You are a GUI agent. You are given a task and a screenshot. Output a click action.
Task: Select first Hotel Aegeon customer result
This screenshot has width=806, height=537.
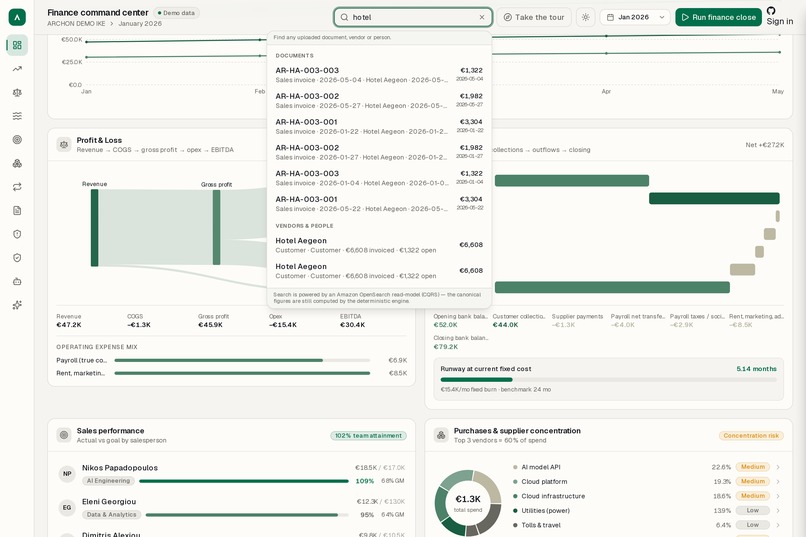379,245
